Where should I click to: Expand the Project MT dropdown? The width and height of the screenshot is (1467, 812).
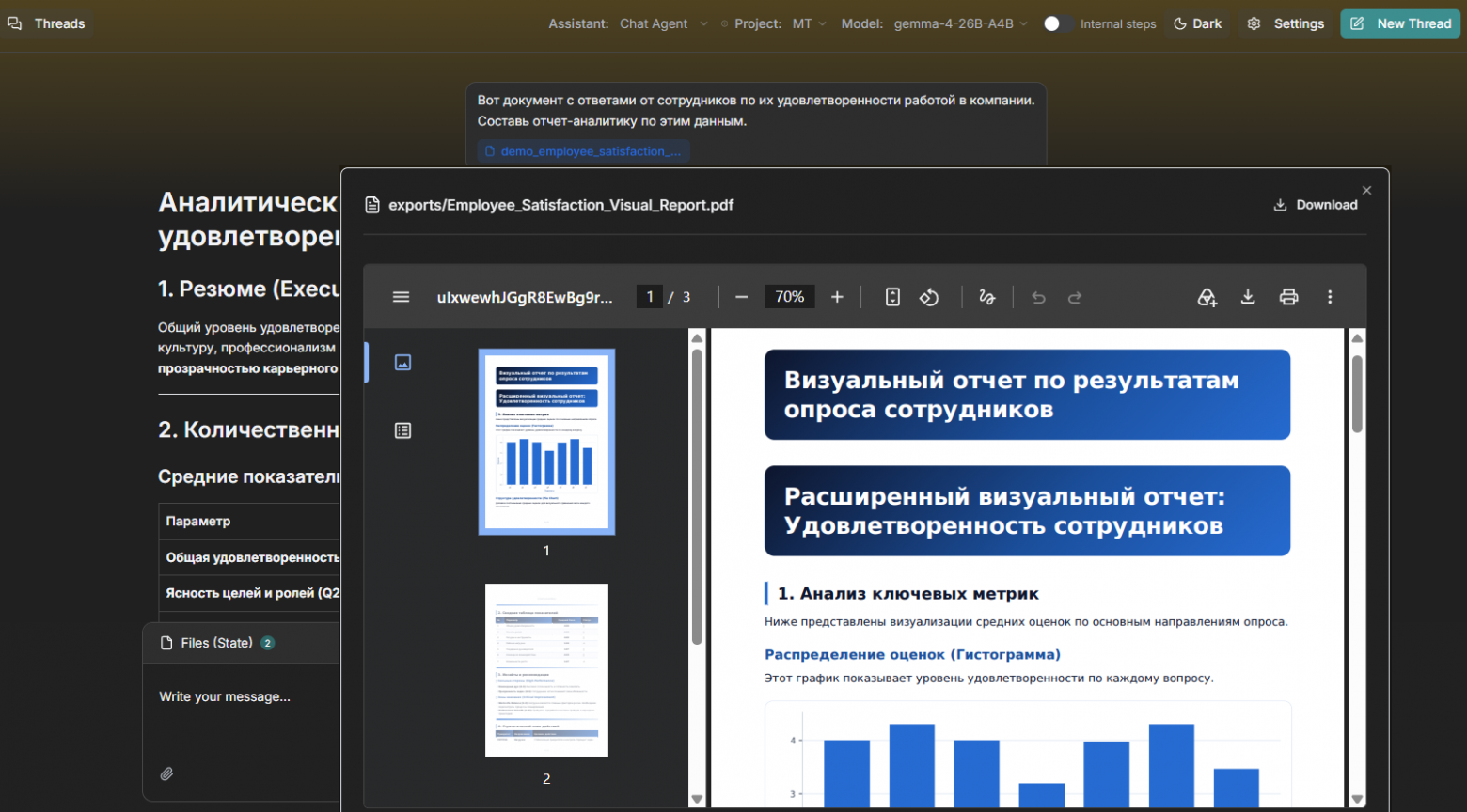809,23
